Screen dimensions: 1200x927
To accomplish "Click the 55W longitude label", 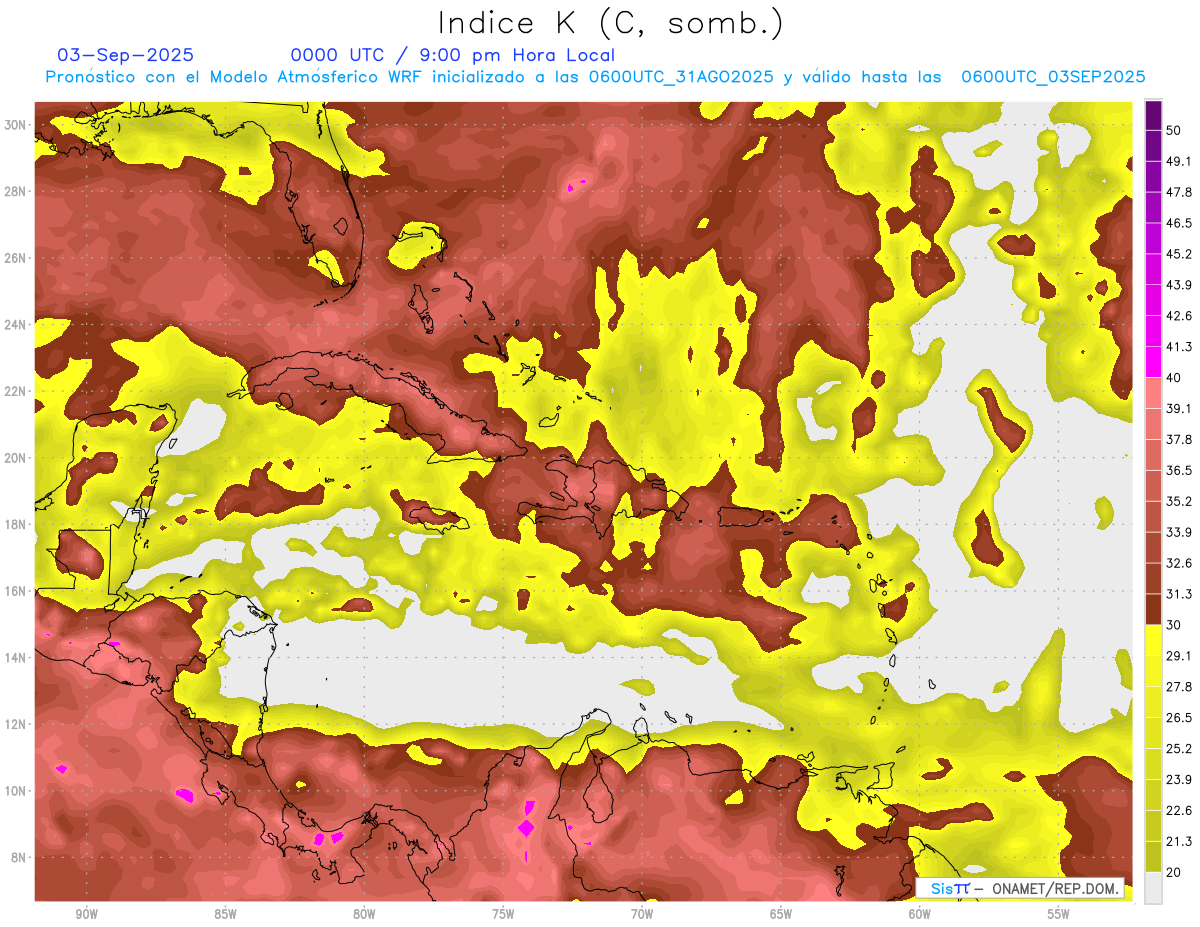I will coord(1059,914).
